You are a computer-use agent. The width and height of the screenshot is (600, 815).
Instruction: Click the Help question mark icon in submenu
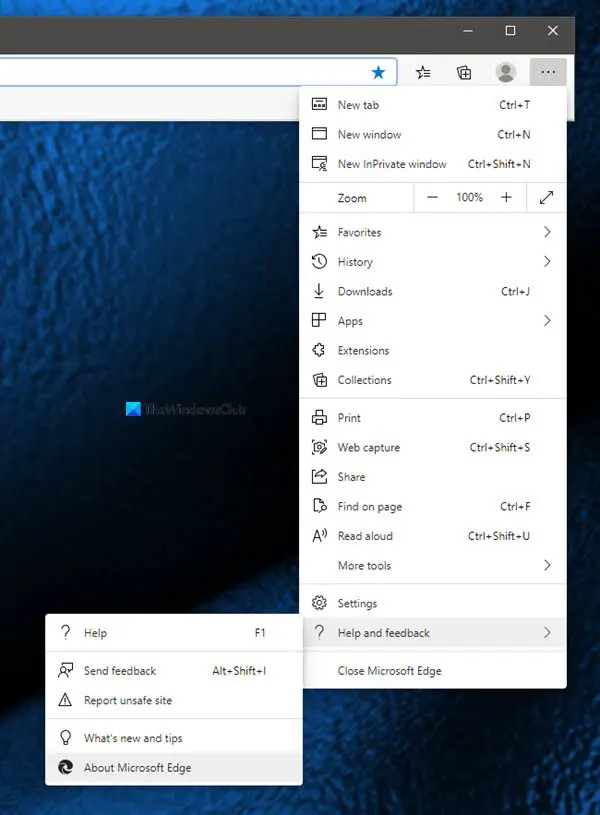(66, 633)
